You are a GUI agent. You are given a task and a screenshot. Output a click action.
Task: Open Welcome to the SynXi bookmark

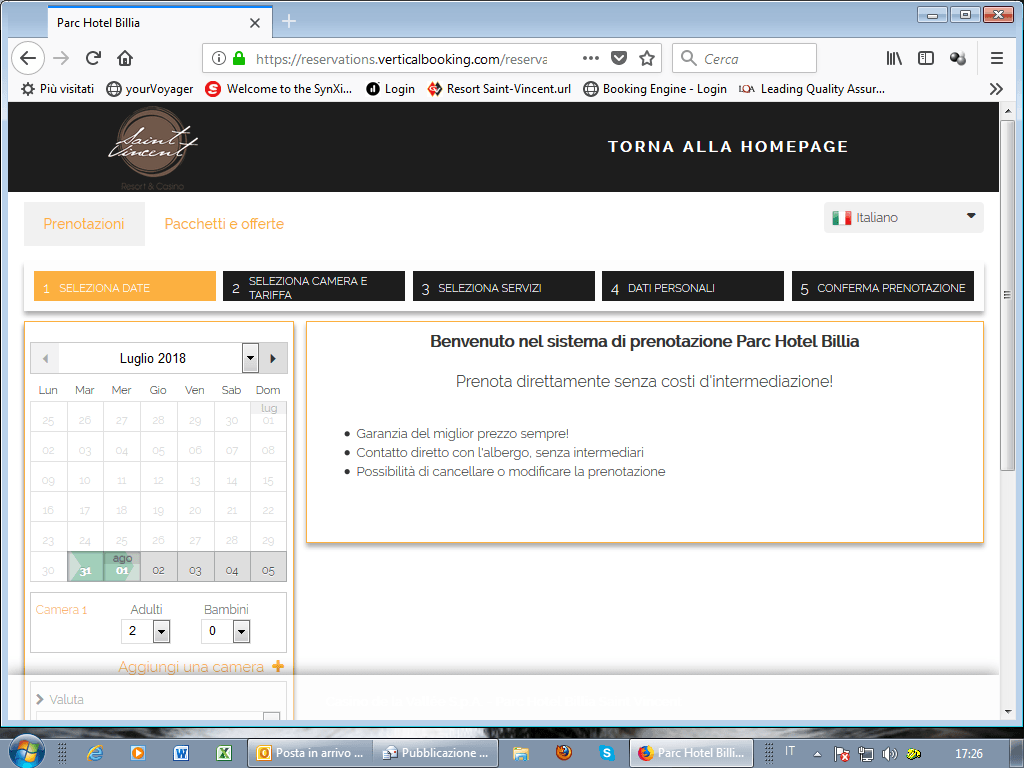pyautogui.click(x=279, y=89)
